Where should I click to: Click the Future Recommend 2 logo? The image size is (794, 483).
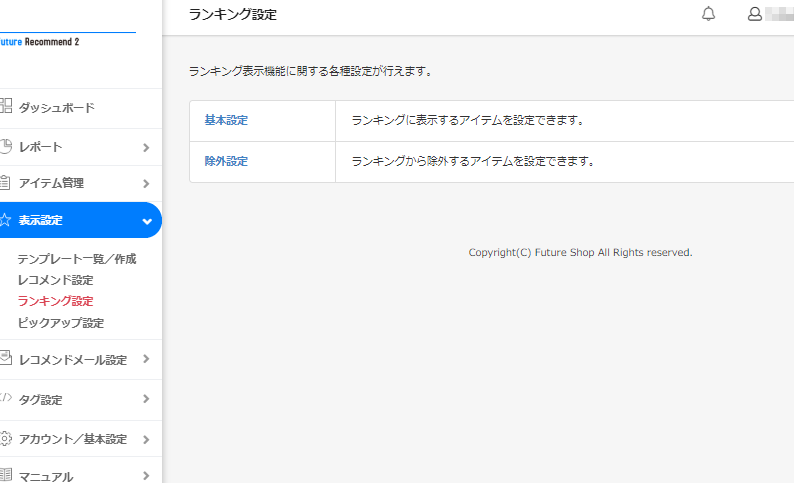click(x=39, y=42)
